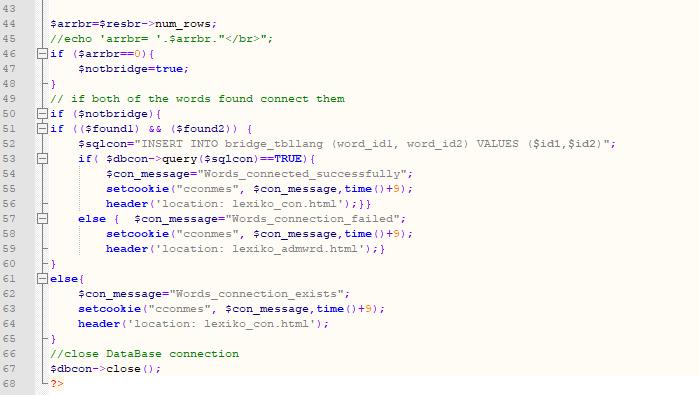
Task: Click the setcookie call on line 58
Action: click(x=259, y=234)
